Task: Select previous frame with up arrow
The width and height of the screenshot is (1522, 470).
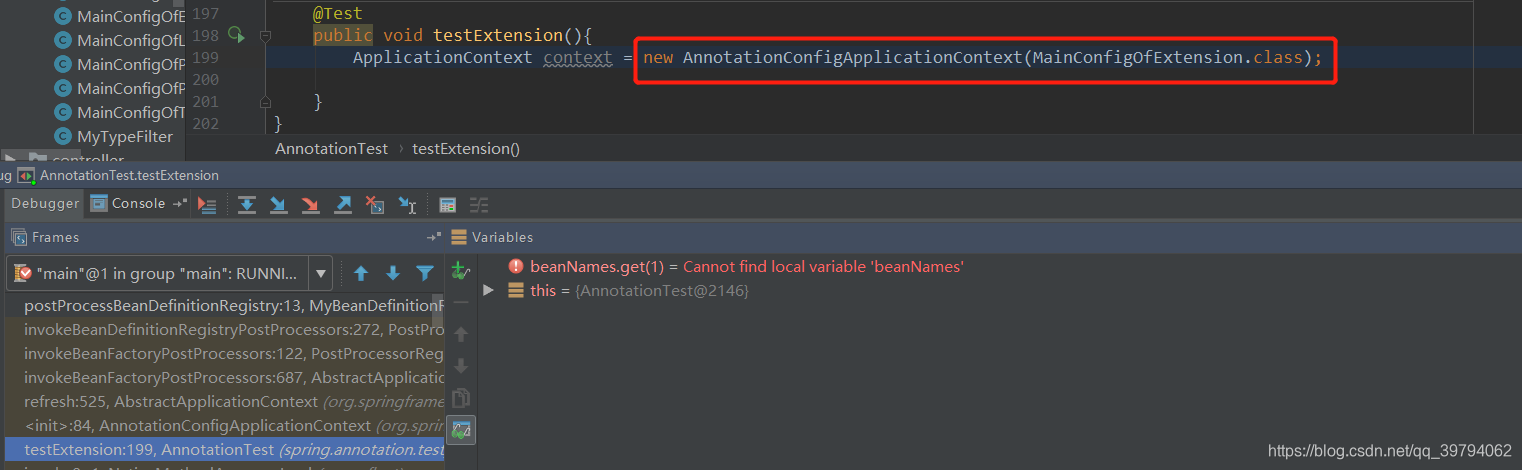Action: [361, 273]
